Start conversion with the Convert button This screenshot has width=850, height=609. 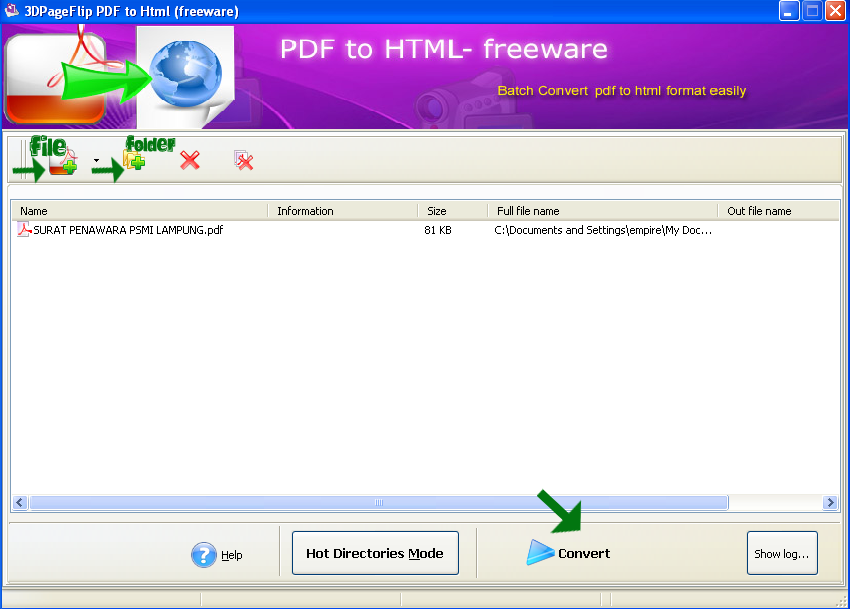point(568,553)
